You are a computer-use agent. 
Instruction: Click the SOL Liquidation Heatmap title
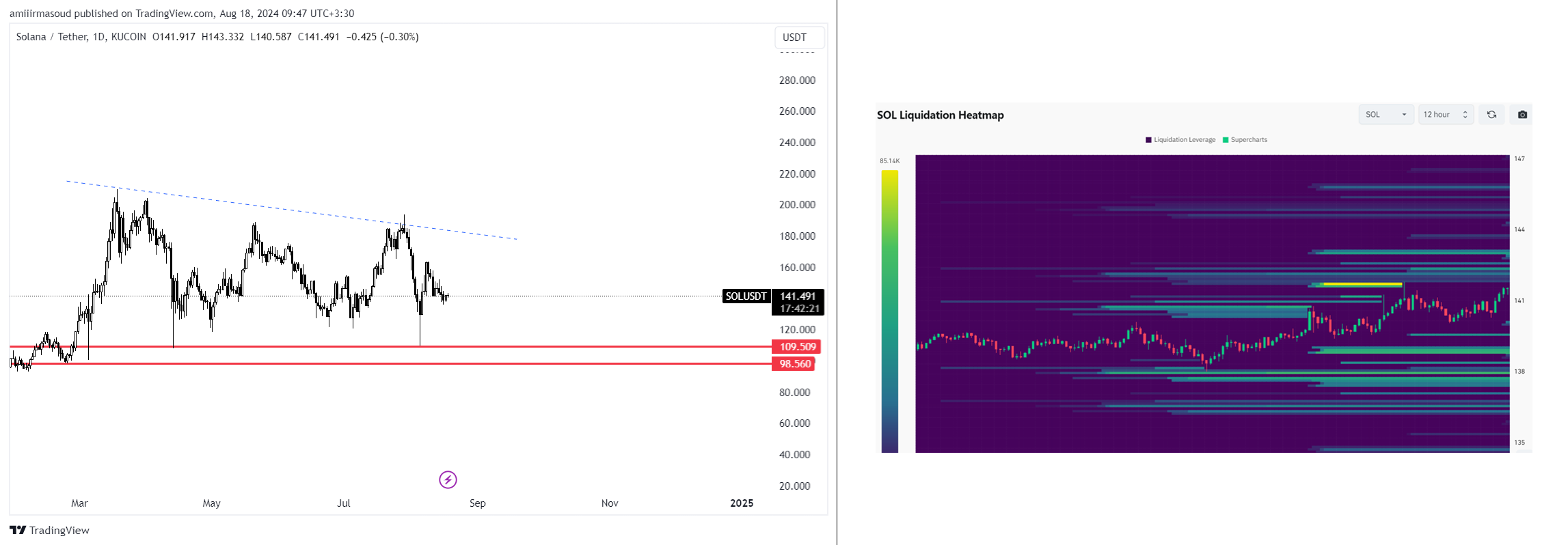940,115
